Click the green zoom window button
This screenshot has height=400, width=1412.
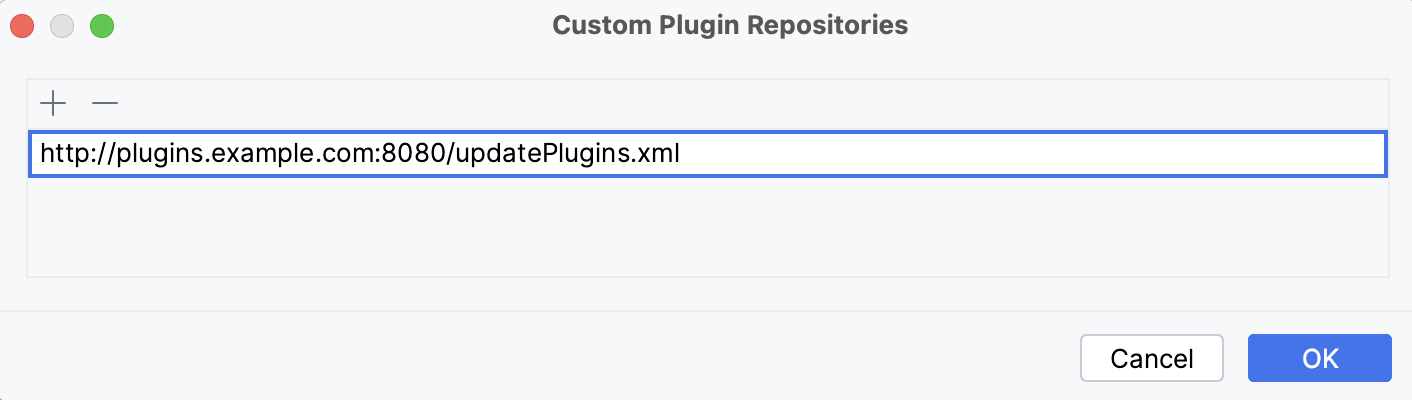(x=102, y=26)
